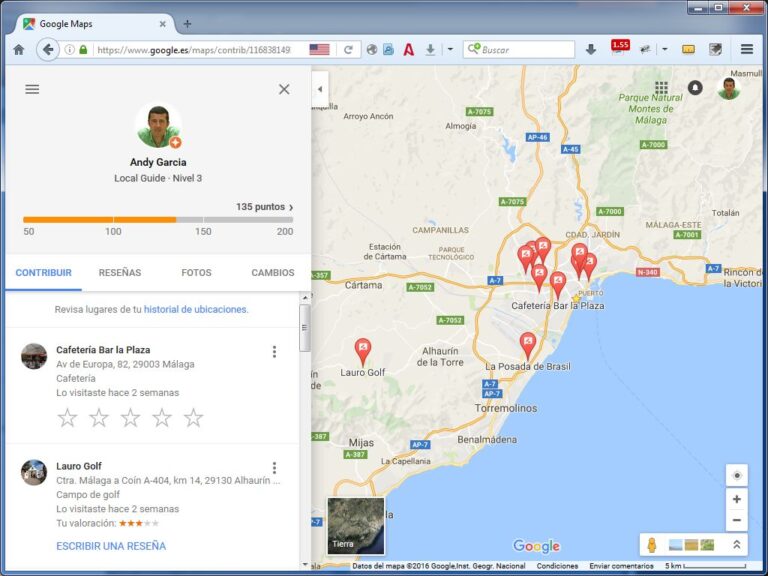Click the Lauro Golf map pin
The width and height of the screenshot is (768, 576).
pyautogui.click(x=363, y=351)
